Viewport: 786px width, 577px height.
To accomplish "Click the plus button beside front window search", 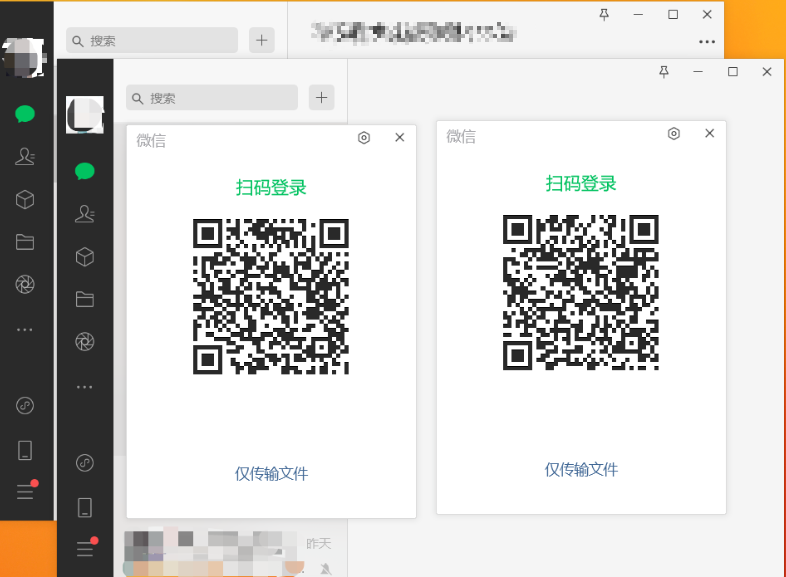I will (321, 98).
